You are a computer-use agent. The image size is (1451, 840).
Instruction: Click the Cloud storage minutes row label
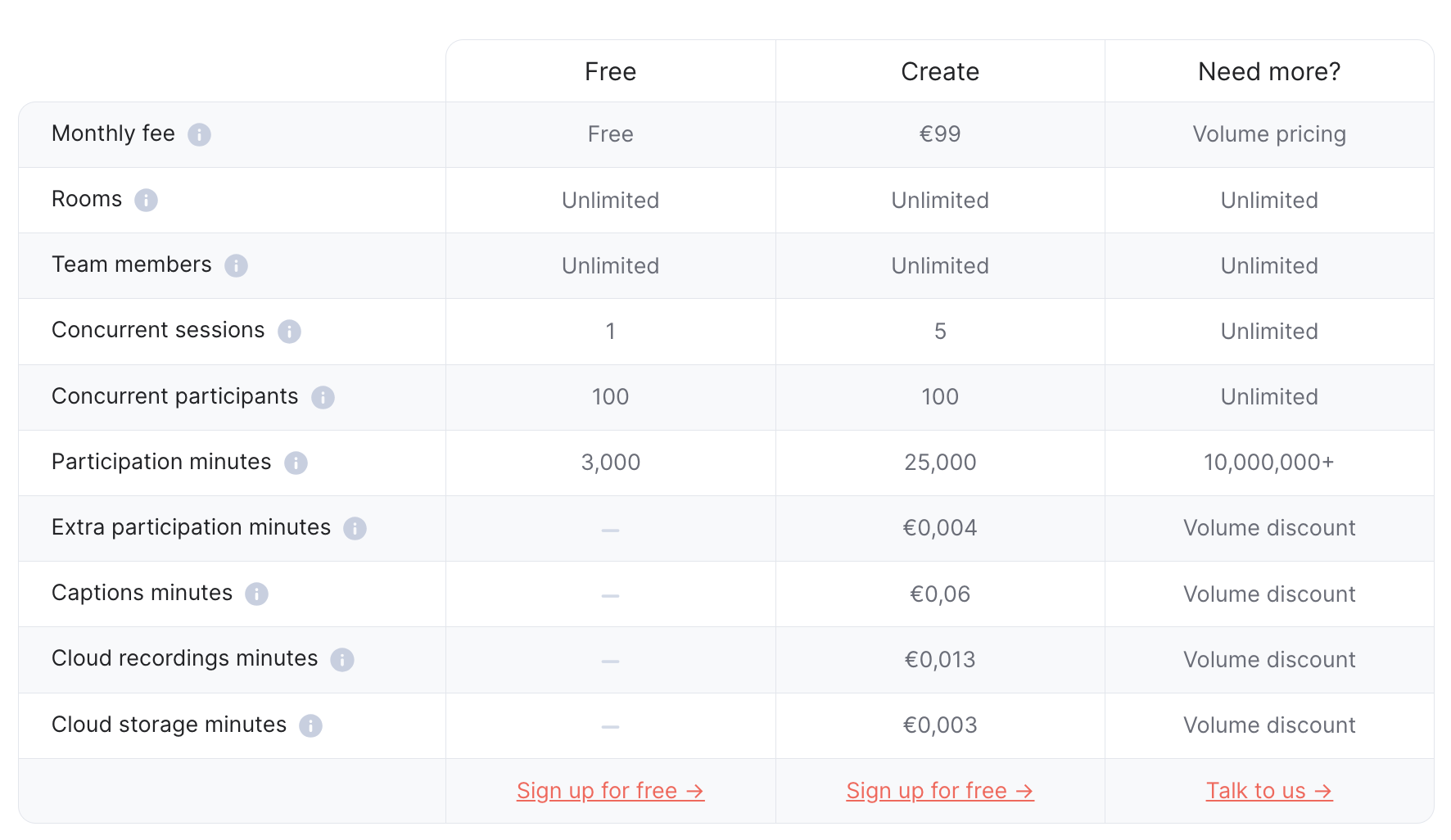(169, 725)
